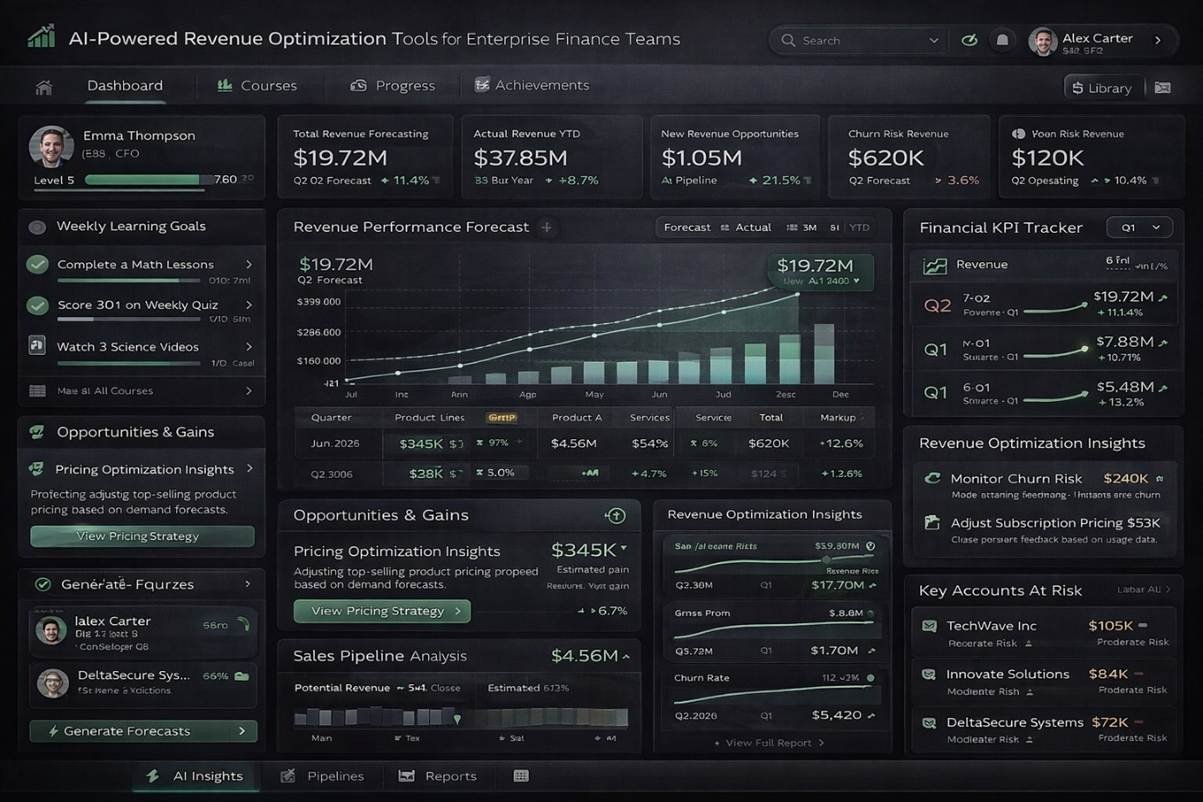Click the home icon in navigation bar
The image size is (1203, 802).
pos(43,87)
